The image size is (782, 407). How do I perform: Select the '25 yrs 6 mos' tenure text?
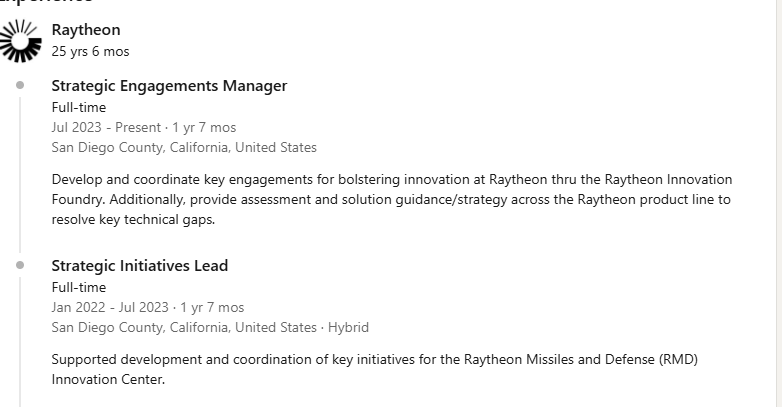(x=90, y=51)
